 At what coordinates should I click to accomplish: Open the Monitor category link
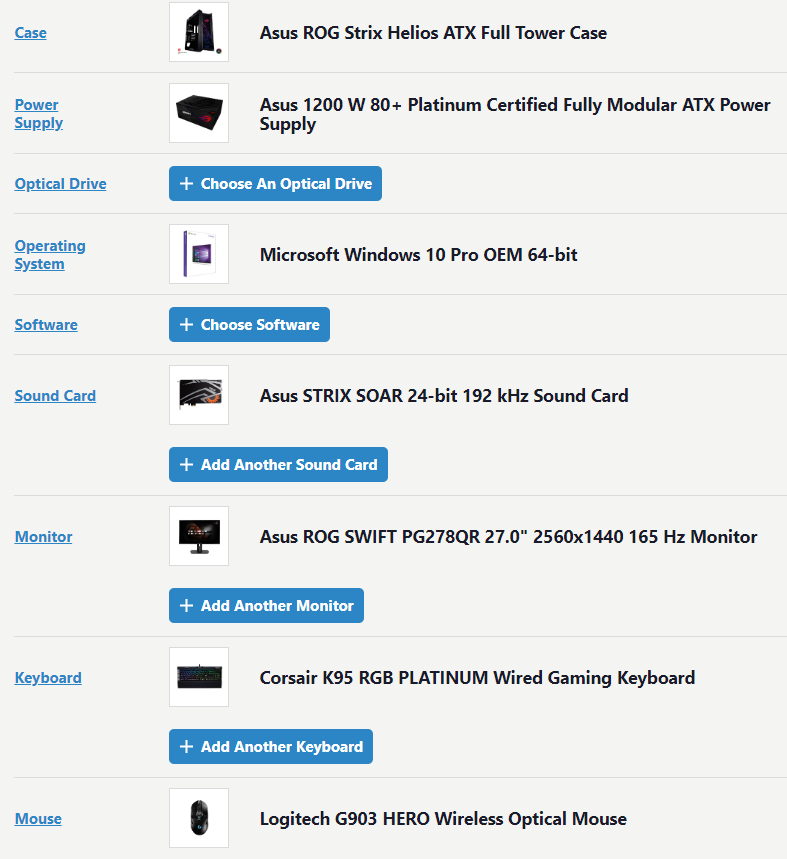pyautogui.click(x=43, y=536)
